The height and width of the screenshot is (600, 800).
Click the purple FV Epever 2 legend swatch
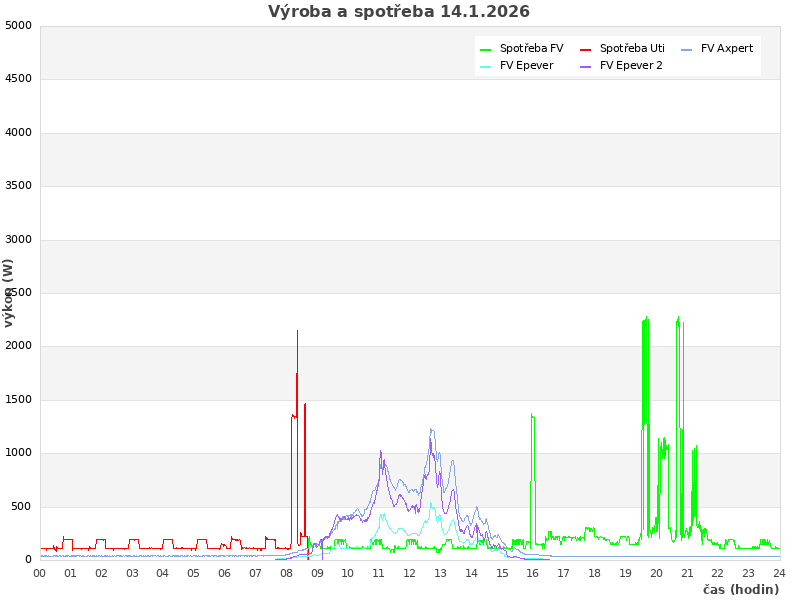pyautogui.click(x=586, y=66)
